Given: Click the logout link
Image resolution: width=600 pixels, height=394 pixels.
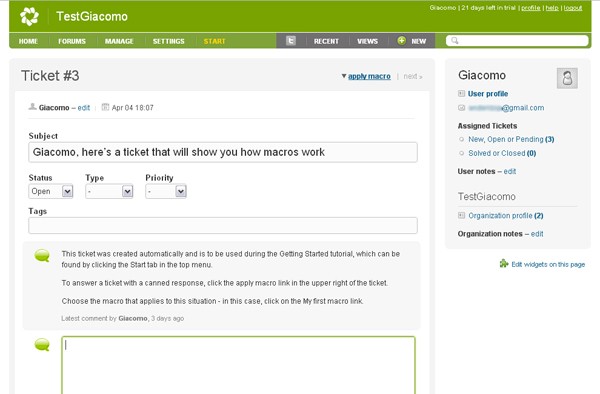Looking at the screenshot, I should tap(573, 8).
